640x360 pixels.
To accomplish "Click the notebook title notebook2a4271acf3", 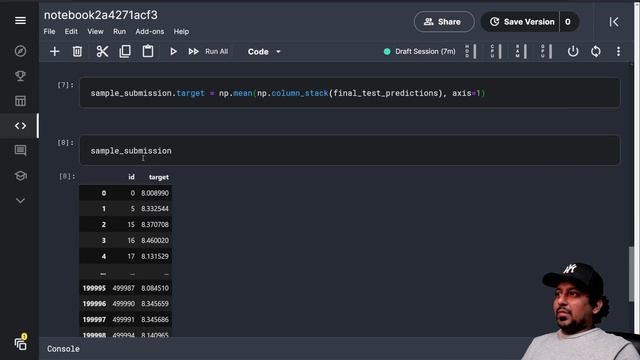I will pyautogui.click(x=101, y=15).
